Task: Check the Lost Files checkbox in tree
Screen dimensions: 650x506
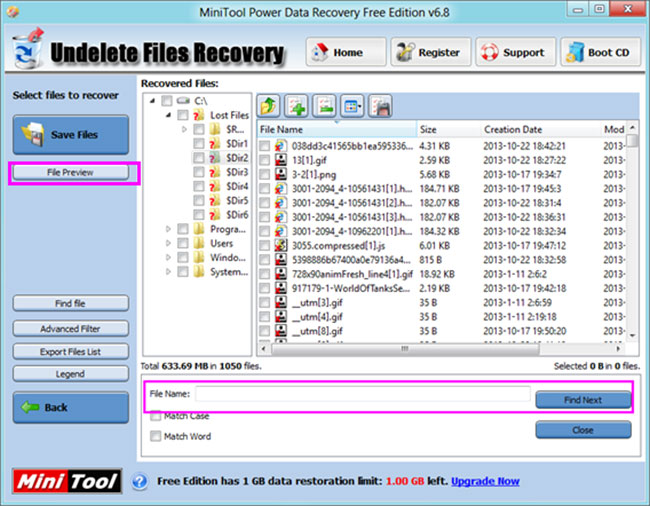Action: click(182, 115)
